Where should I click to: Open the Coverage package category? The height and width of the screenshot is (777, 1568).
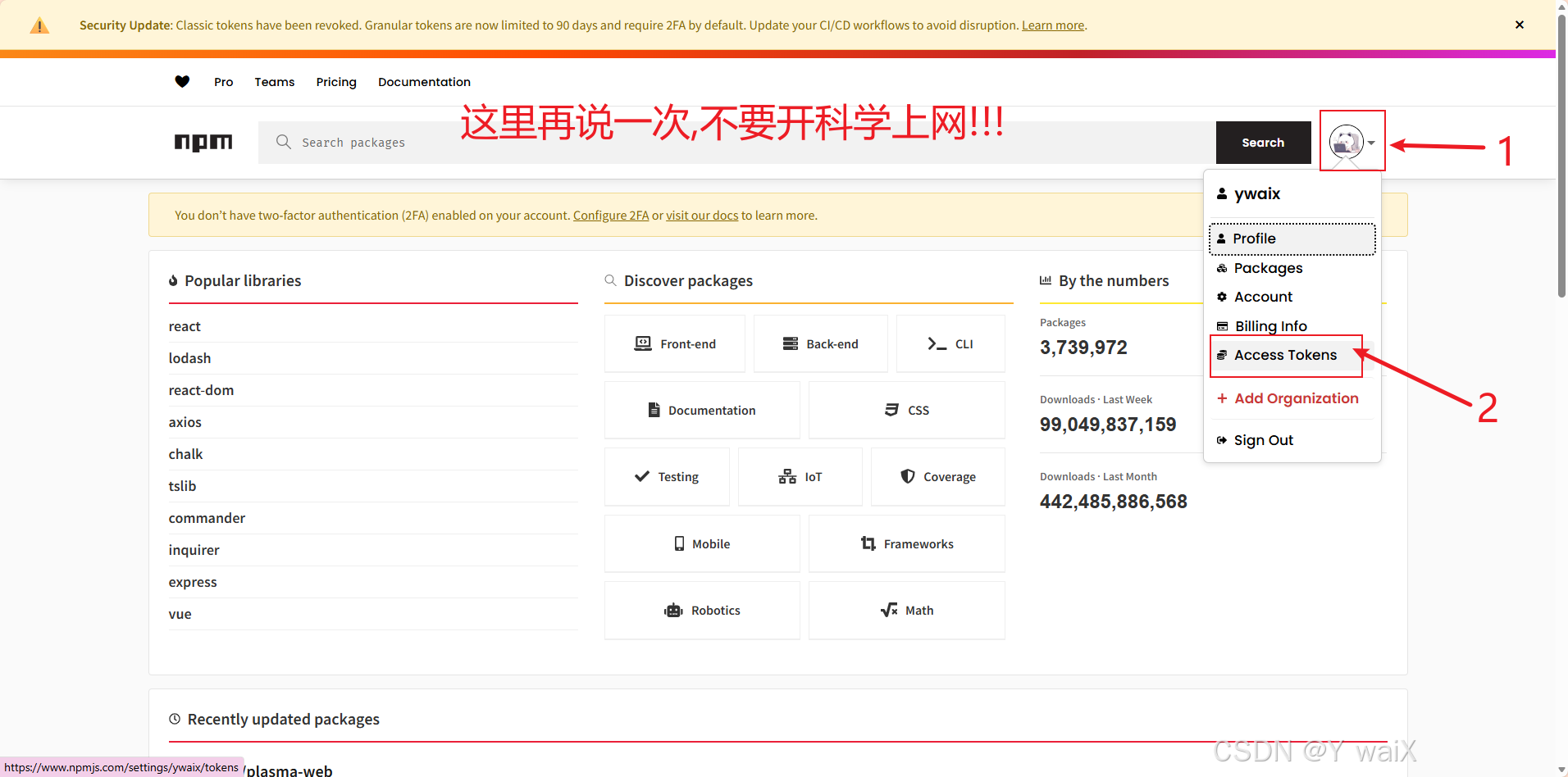coord(938,477)
